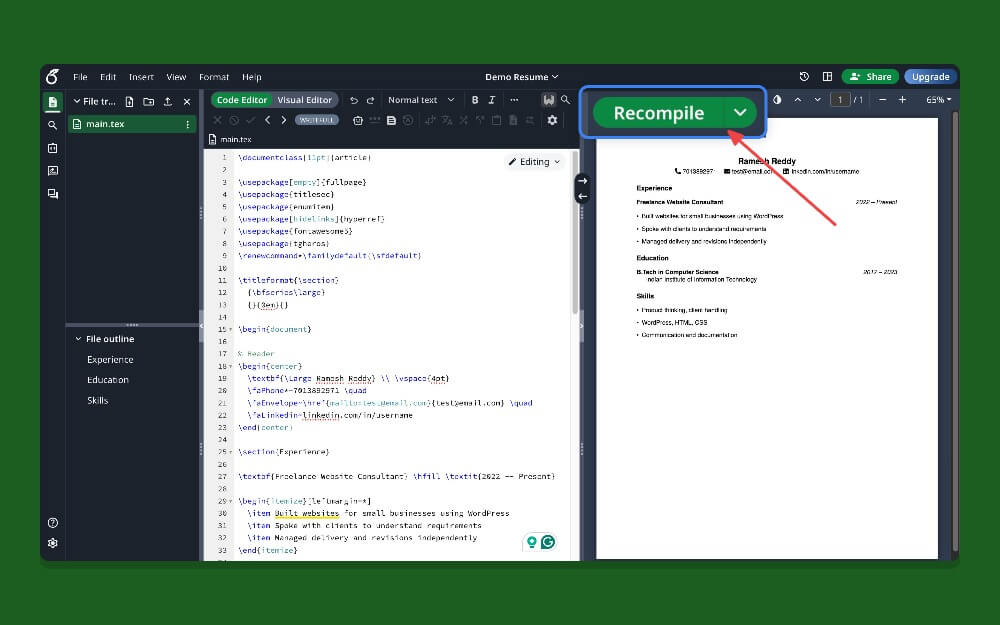Open the Recompile options dropdown chevron
This screenshot has width=1000, height=625.
740,113
